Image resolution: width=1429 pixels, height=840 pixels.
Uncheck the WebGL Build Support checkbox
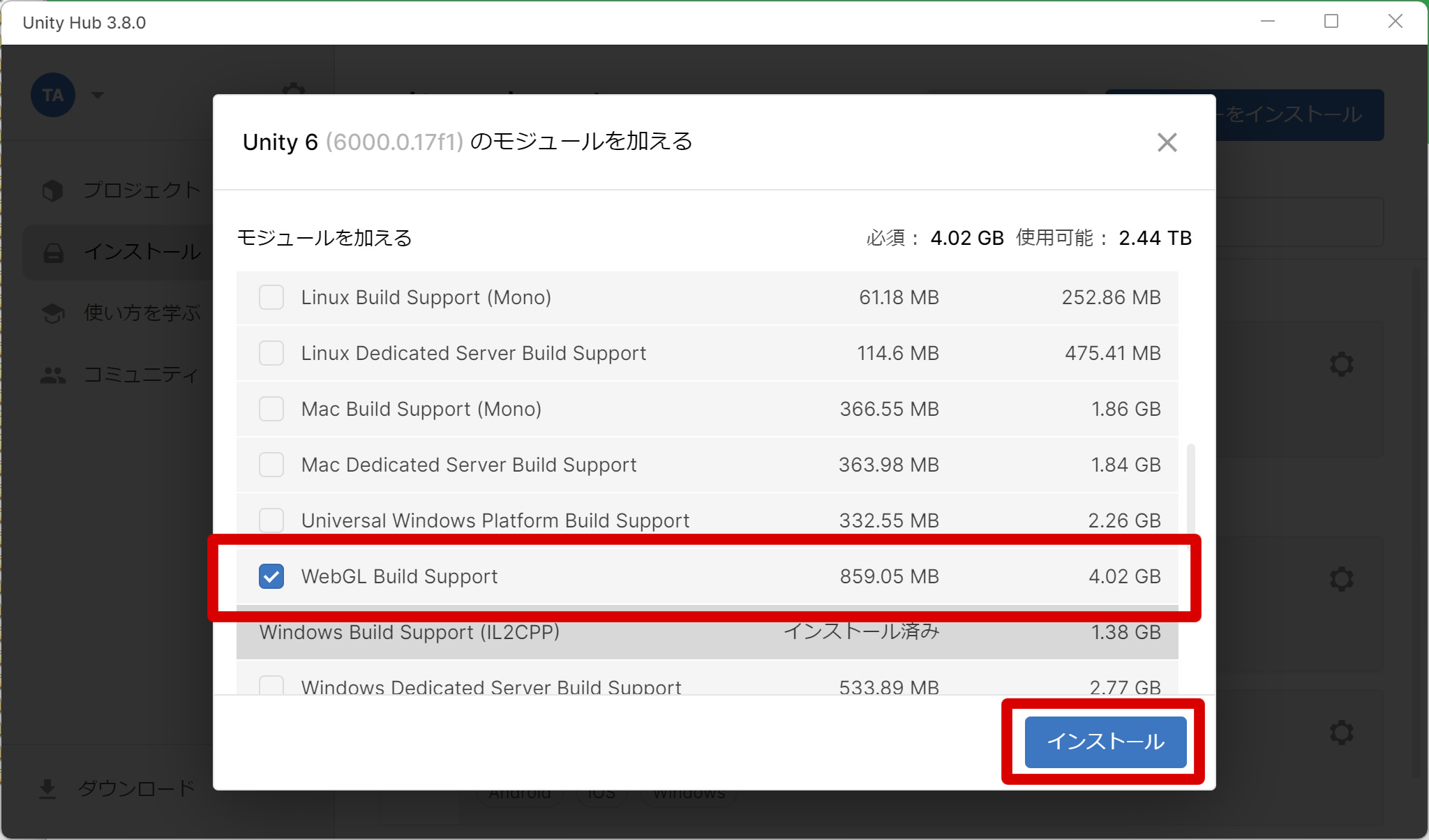coord(271,576)
